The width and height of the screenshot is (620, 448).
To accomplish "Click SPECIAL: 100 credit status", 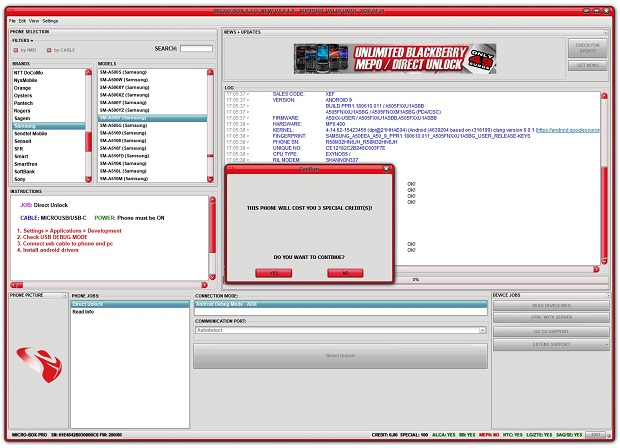I will point(414,435).
